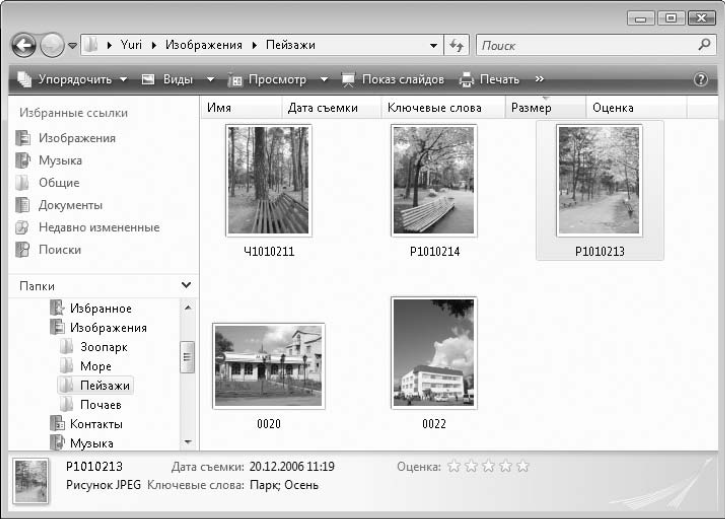Open Недавно измененные favorite link
The image size is (725, 519).
click(x=98, y=227)
